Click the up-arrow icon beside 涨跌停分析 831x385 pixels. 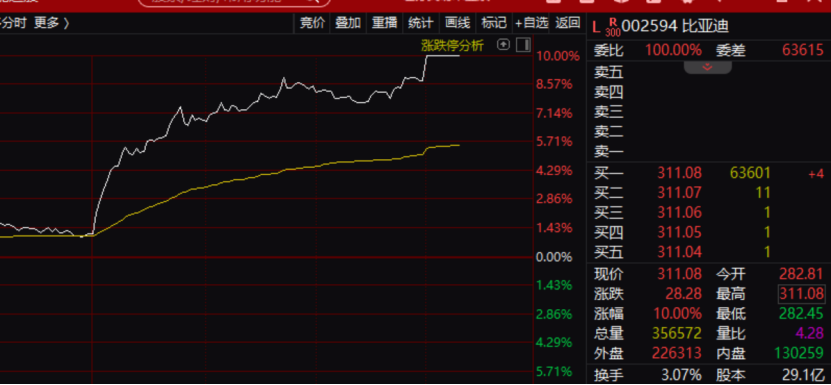(503, 45)
